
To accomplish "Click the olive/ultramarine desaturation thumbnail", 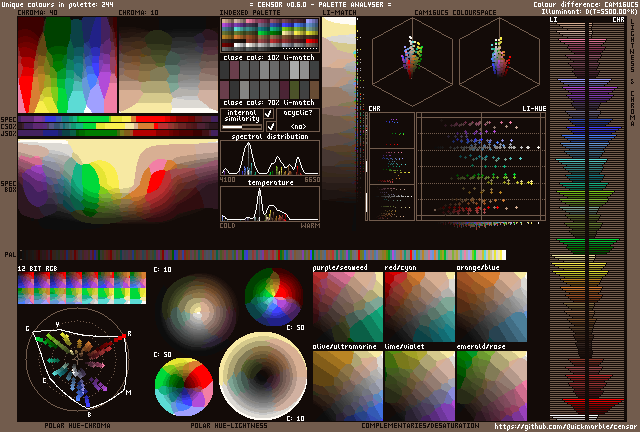I will (x=347, y=385).
